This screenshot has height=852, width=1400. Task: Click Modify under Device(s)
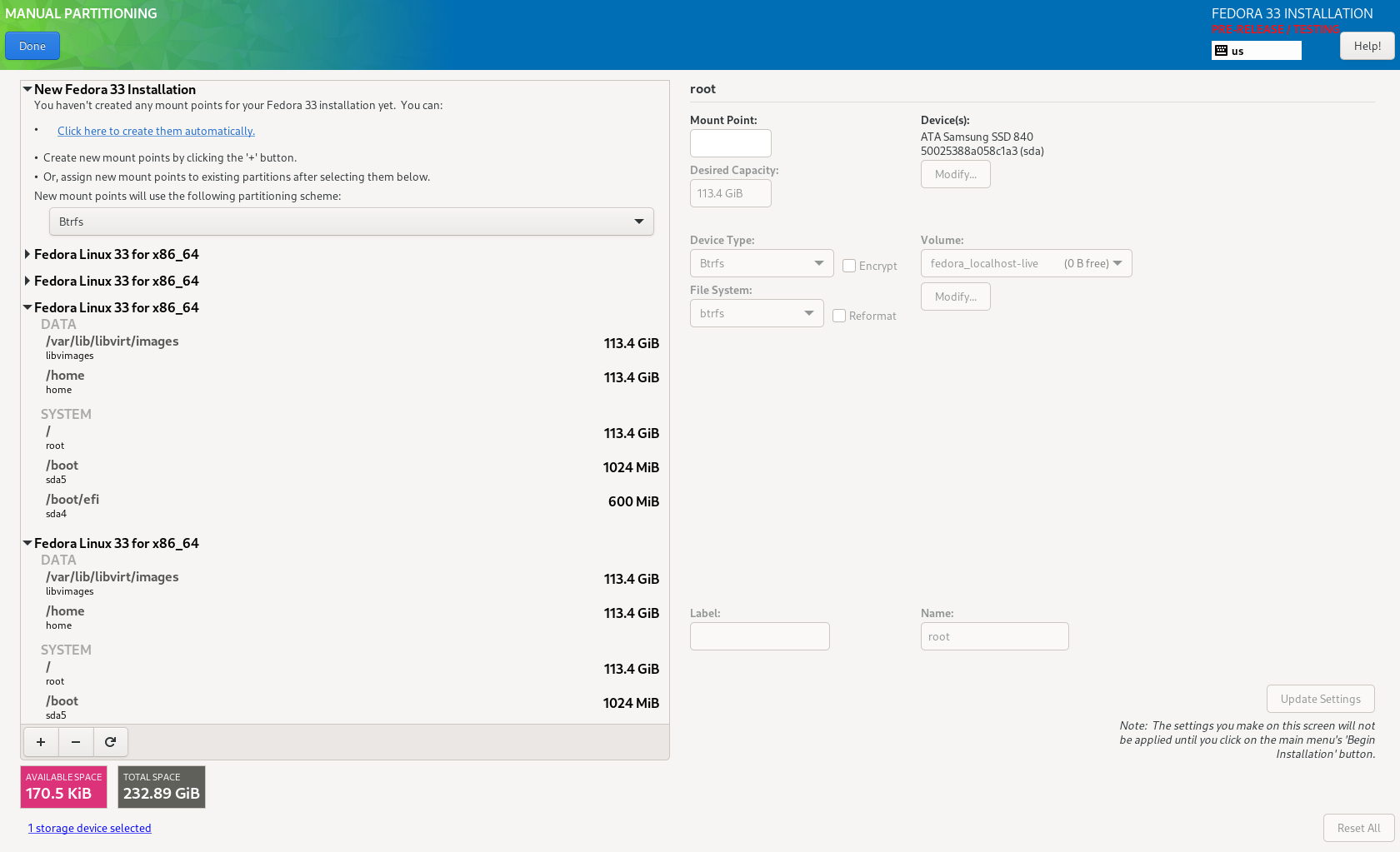[x=955, y=174]
